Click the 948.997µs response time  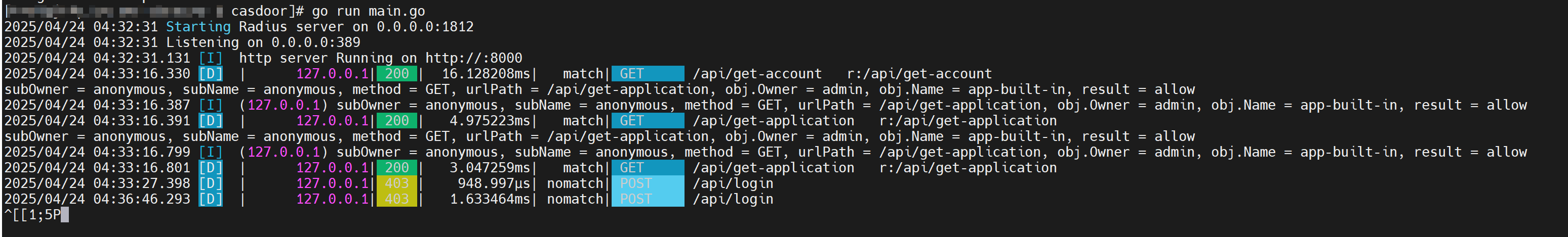coord(494,183)
